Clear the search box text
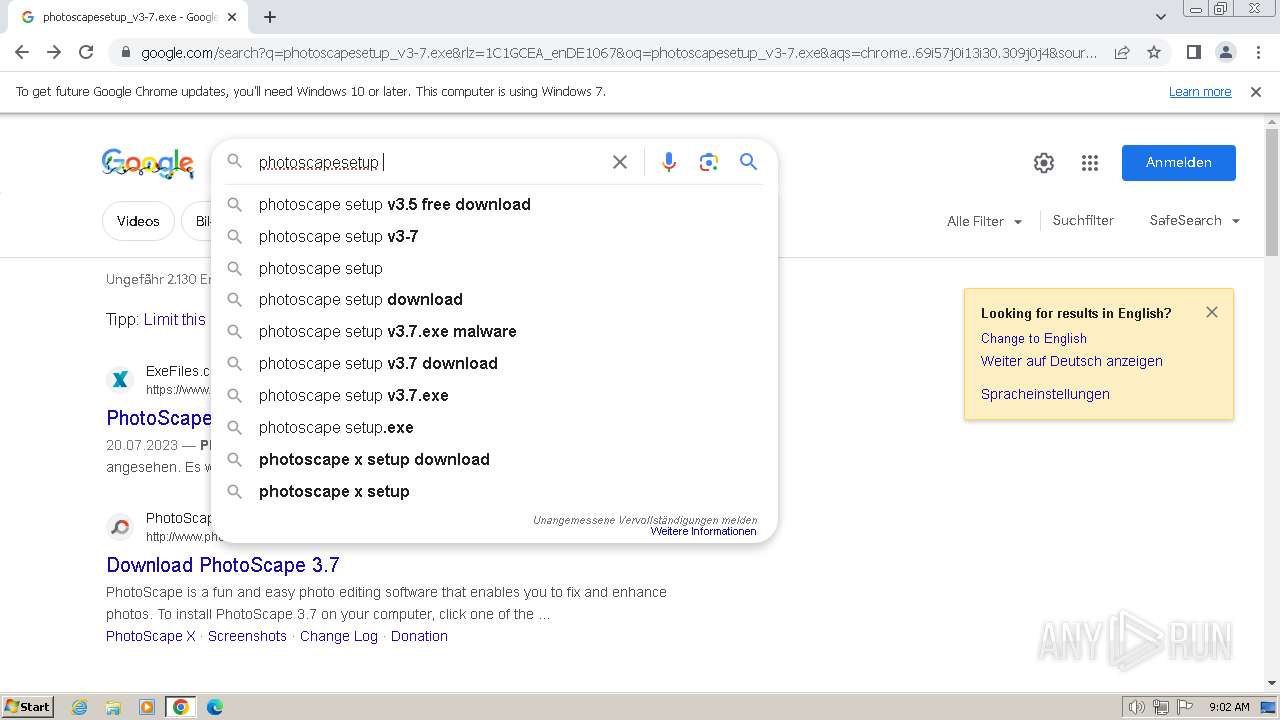The width and height of the screenshot is (1280, 720). 620,162
